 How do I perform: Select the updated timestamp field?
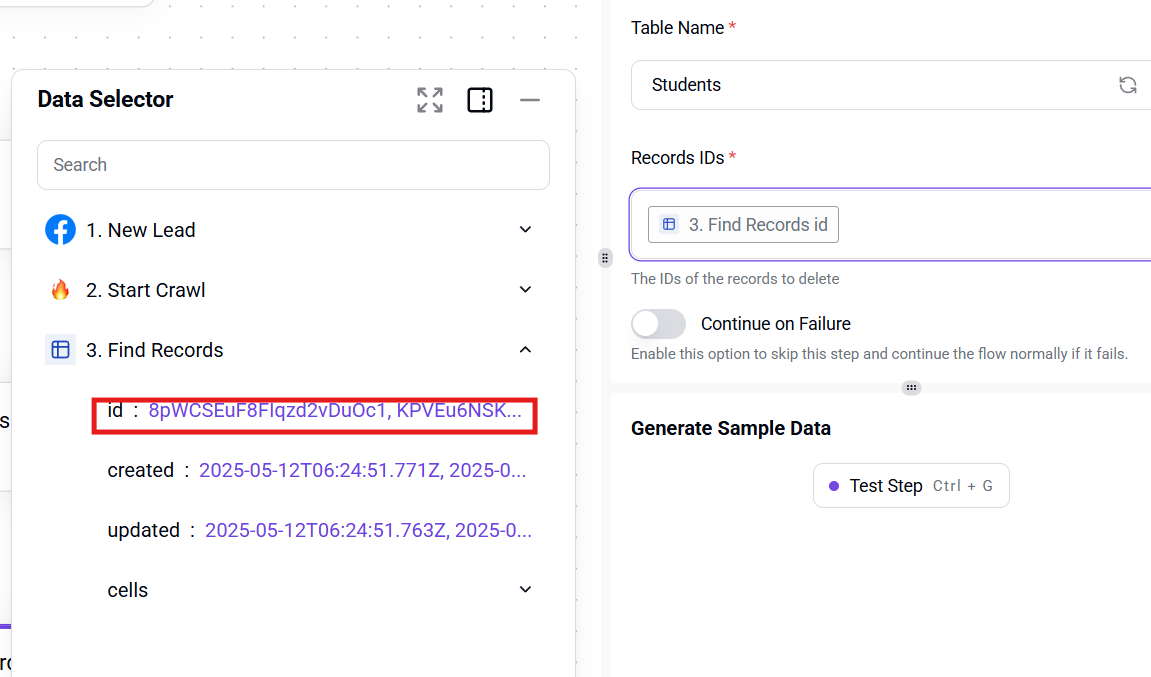point(367,530)
